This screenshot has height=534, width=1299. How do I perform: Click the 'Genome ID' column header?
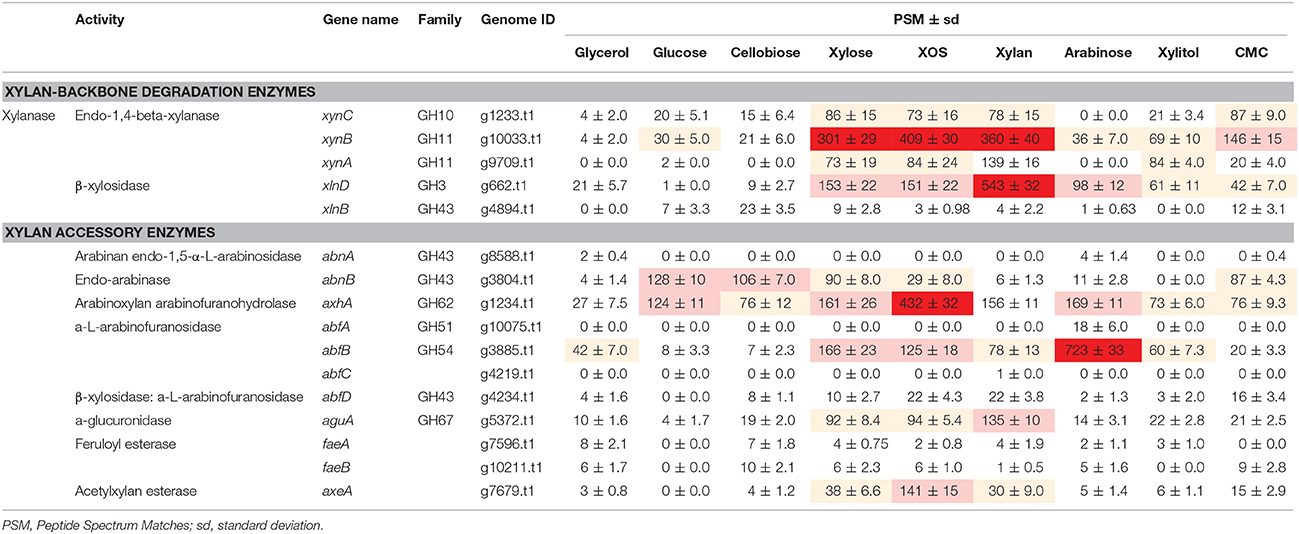click(518, 20)
